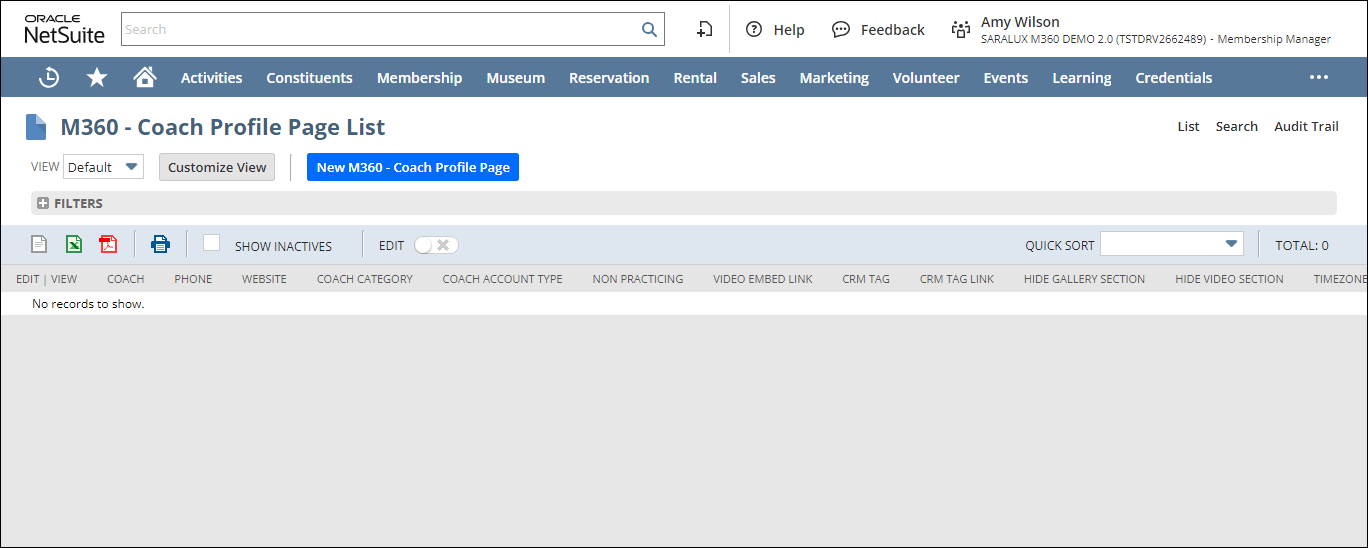Open the Quick Sort dropdown

coord(1171,244)
